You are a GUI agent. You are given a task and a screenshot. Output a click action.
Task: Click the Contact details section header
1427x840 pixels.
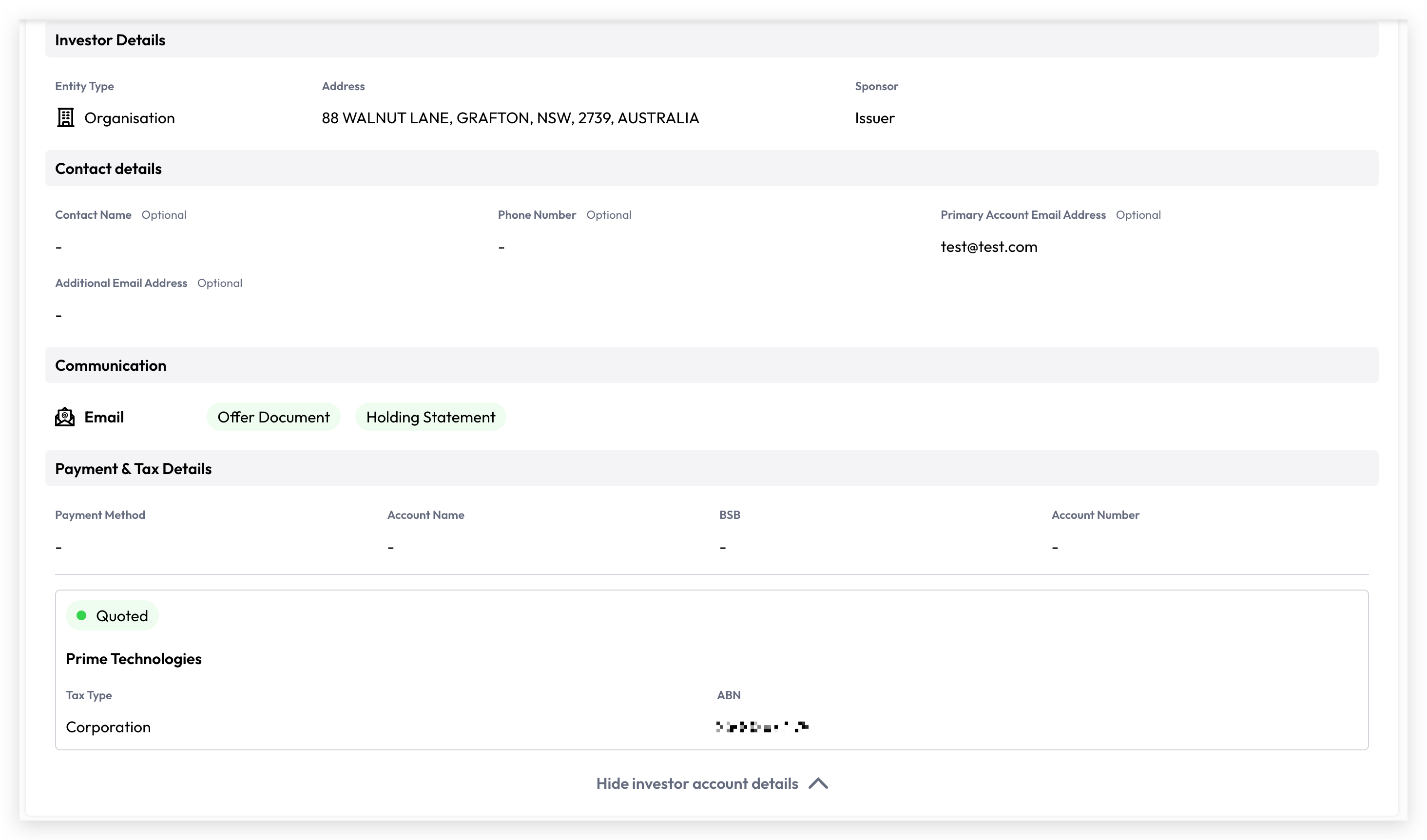click(712, 168)
